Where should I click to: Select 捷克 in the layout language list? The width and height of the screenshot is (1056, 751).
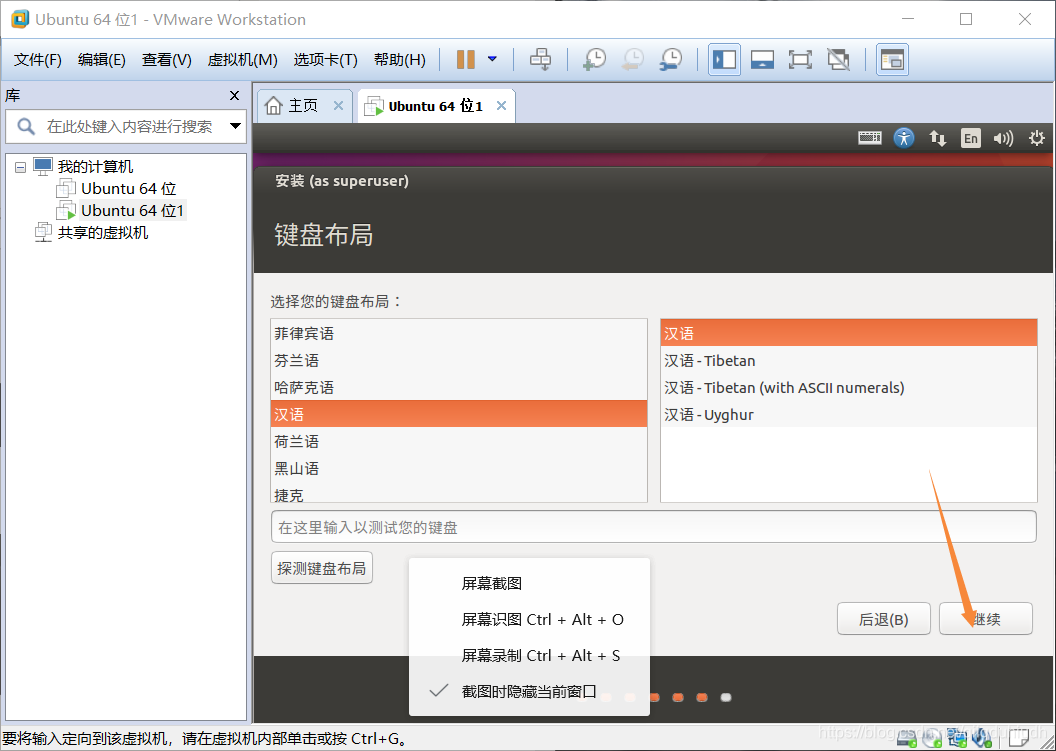click(459, 493)
